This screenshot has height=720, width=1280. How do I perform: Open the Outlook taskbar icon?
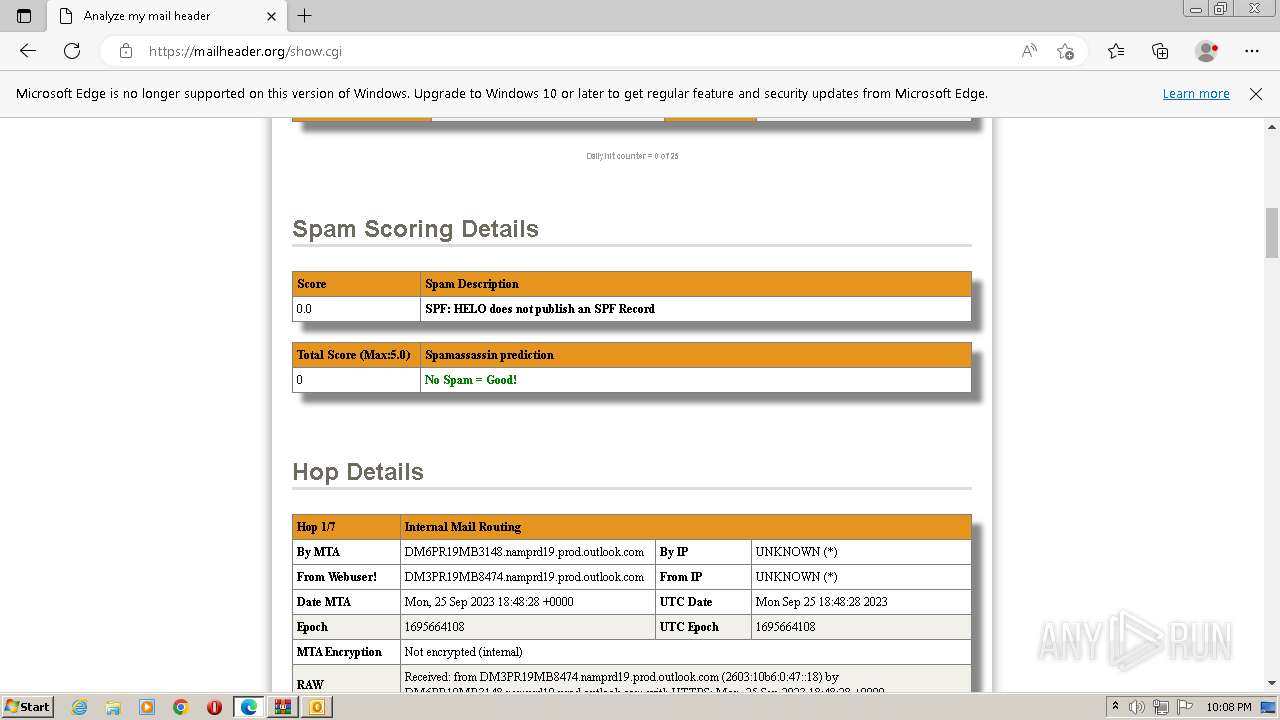[x=316, y=707]
